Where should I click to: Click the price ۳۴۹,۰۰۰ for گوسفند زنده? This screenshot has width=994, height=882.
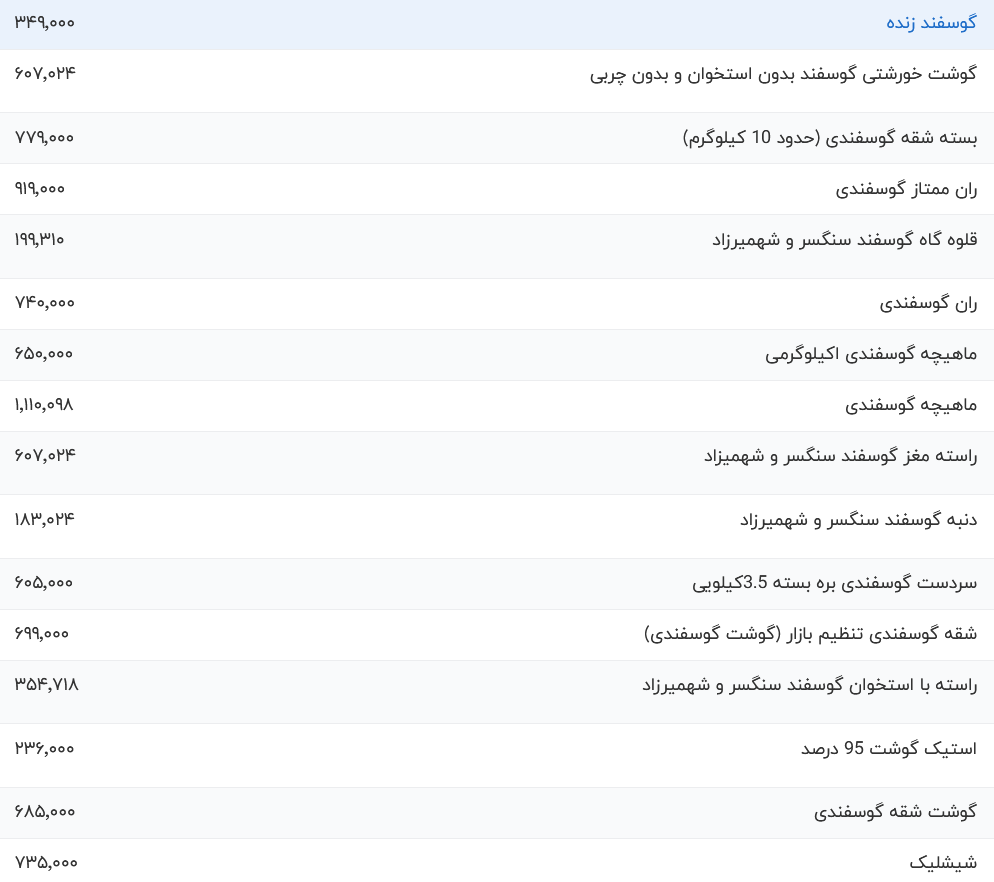click(x=43, y=22)
